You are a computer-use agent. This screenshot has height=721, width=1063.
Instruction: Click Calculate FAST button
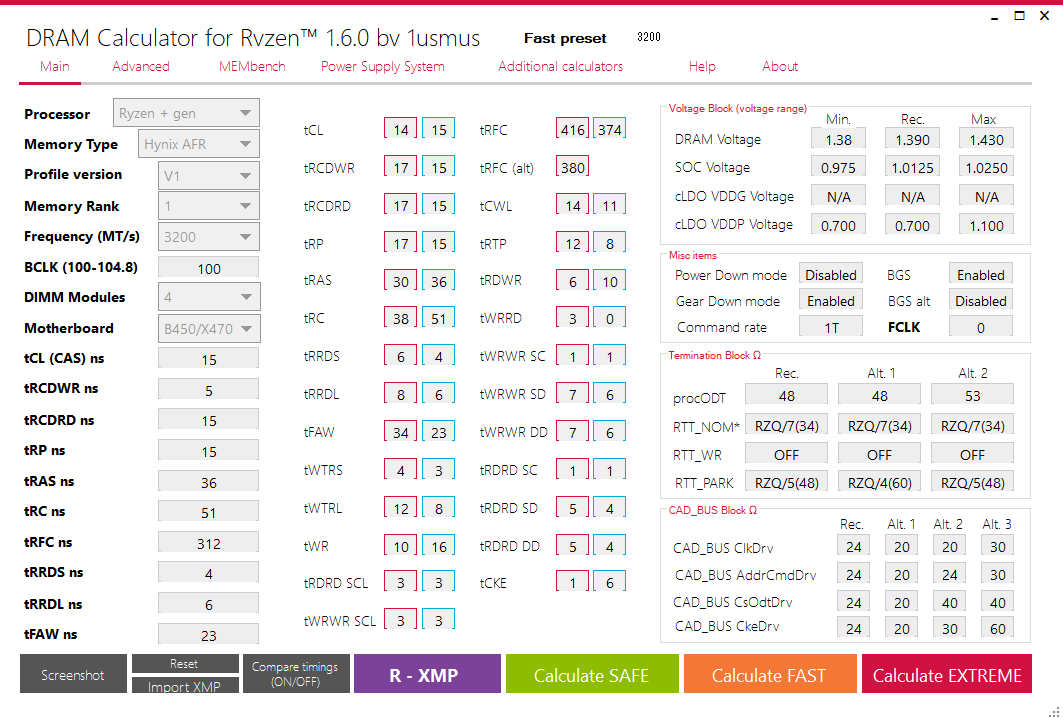[x=770, y=674]
